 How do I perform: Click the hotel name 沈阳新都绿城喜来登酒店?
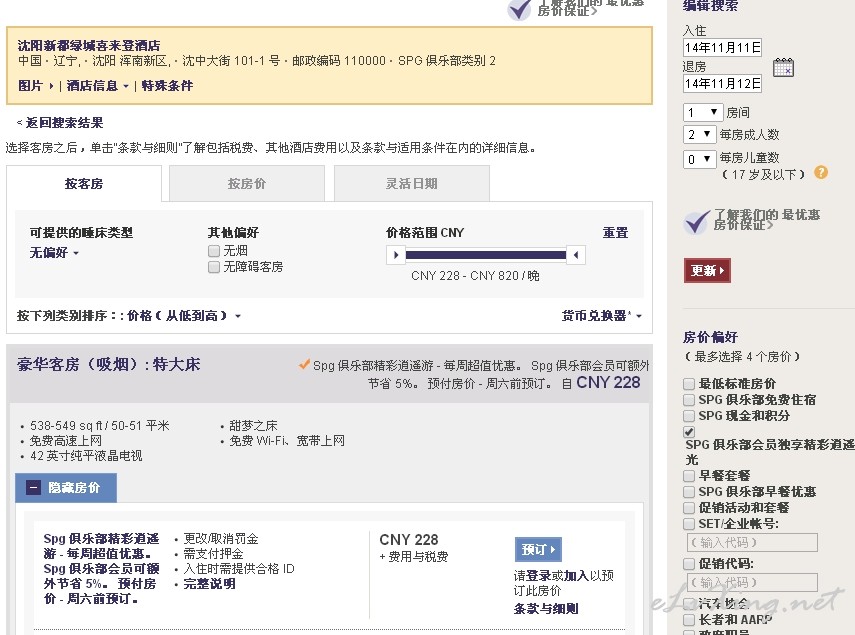88,45
